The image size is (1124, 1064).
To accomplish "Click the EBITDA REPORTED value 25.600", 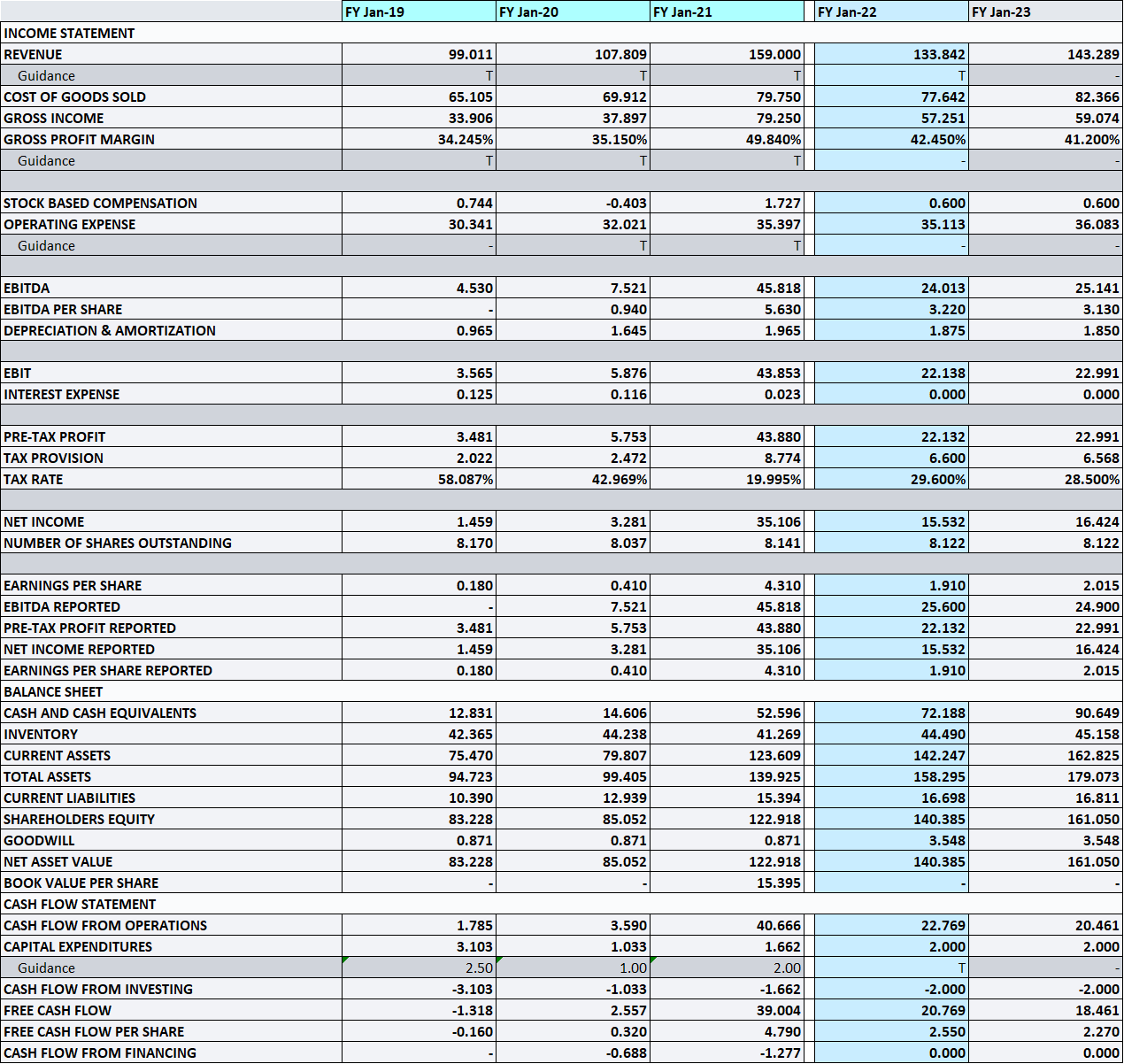I will pyautogui.click(x=891, y=606).
